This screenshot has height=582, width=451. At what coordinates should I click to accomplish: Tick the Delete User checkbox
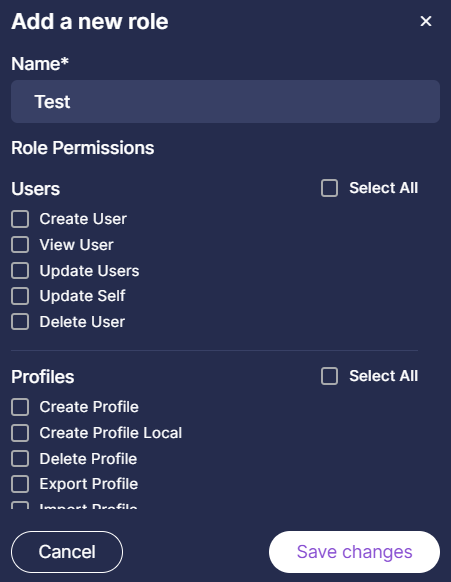[20, 322]
